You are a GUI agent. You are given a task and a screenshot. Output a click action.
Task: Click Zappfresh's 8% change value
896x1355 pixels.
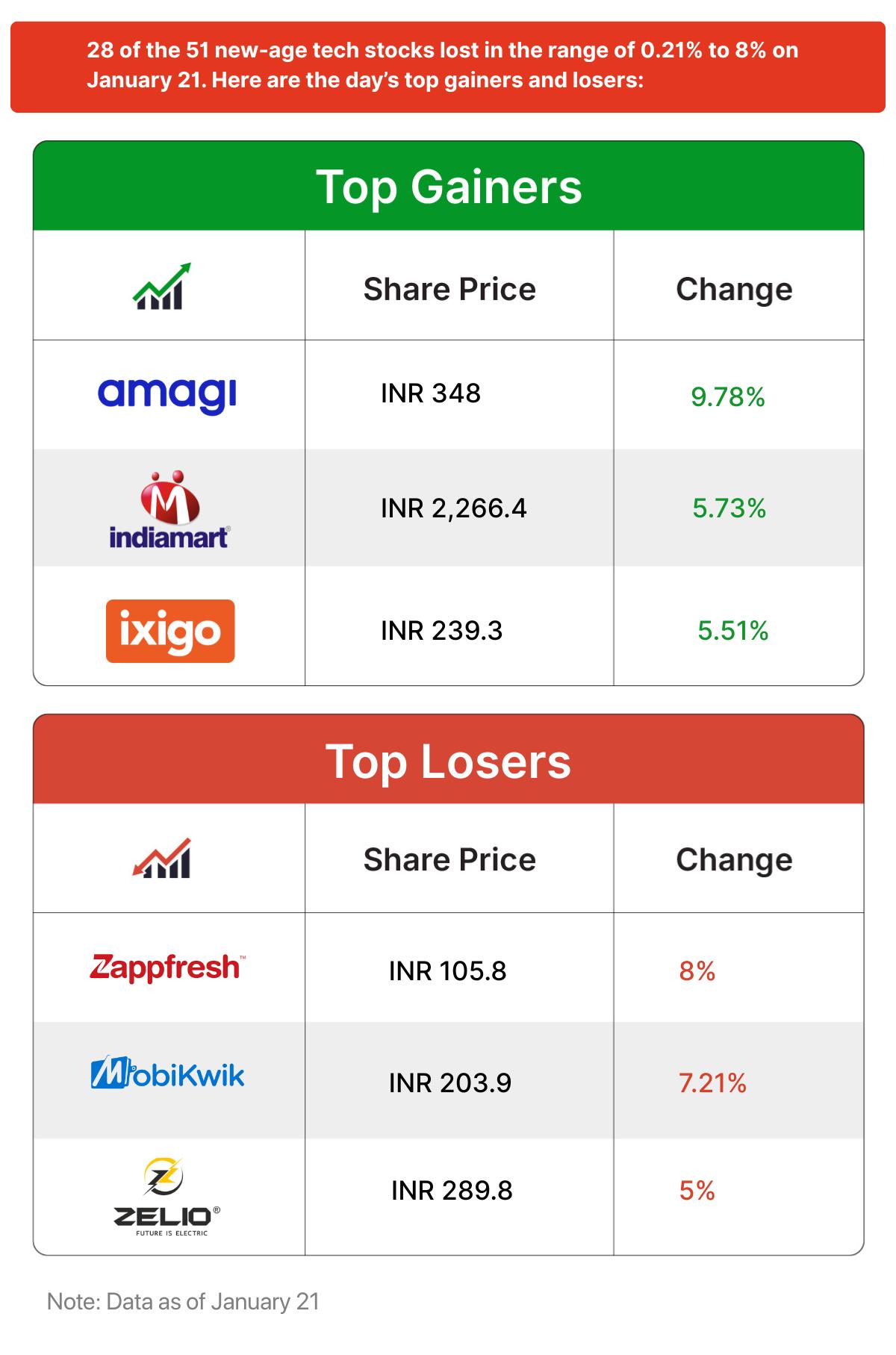coord(697,971)
